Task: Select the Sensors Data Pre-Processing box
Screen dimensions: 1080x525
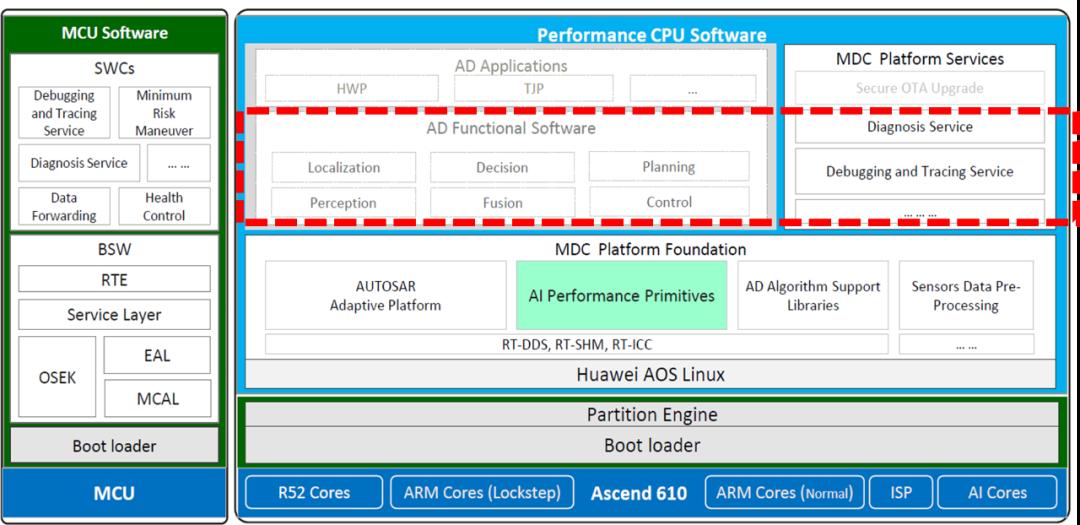Action: pos(966,295)
